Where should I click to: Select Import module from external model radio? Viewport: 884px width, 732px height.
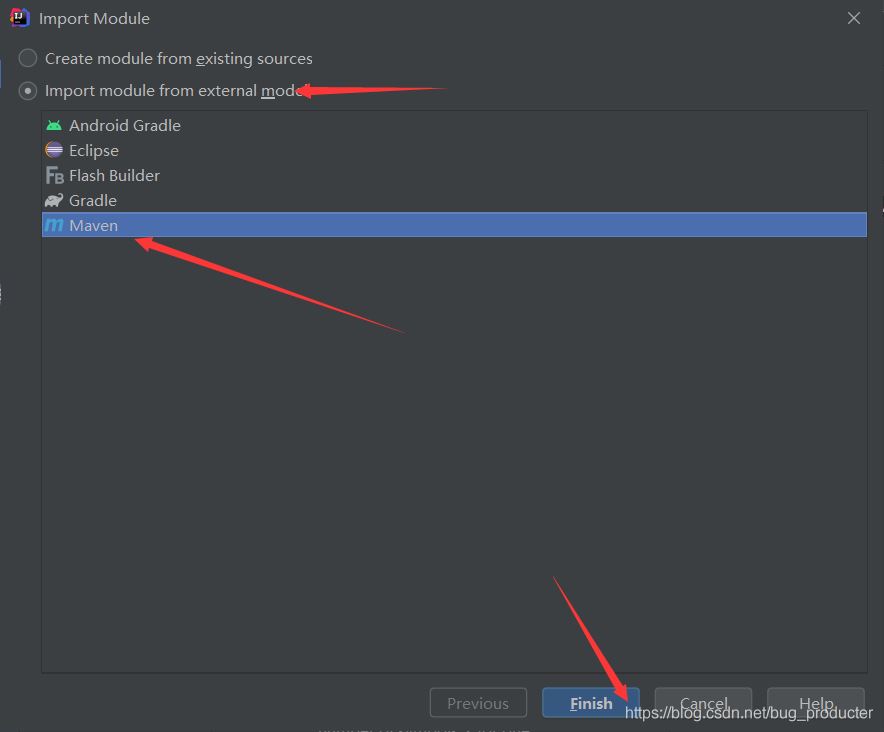tap(28, 91)
